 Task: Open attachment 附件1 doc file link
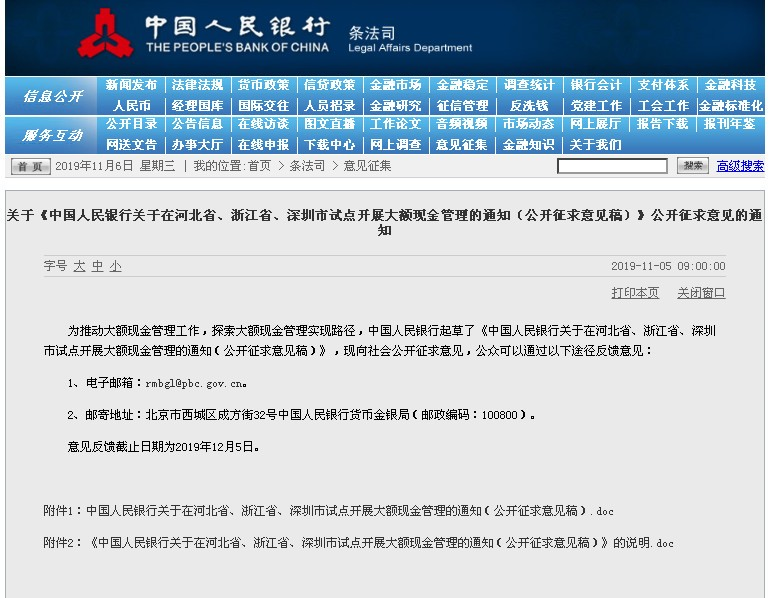328,511
